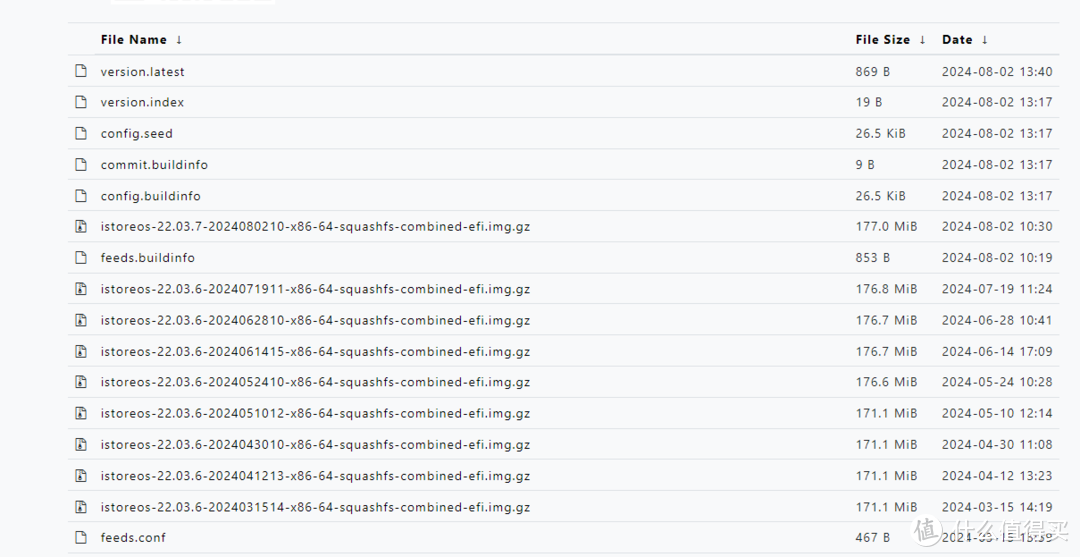Screen dimensions: 1080x557
Task: Click the archive icon beside istoreos-22.03.6-2024062810 image
Action: pos(81,319)
